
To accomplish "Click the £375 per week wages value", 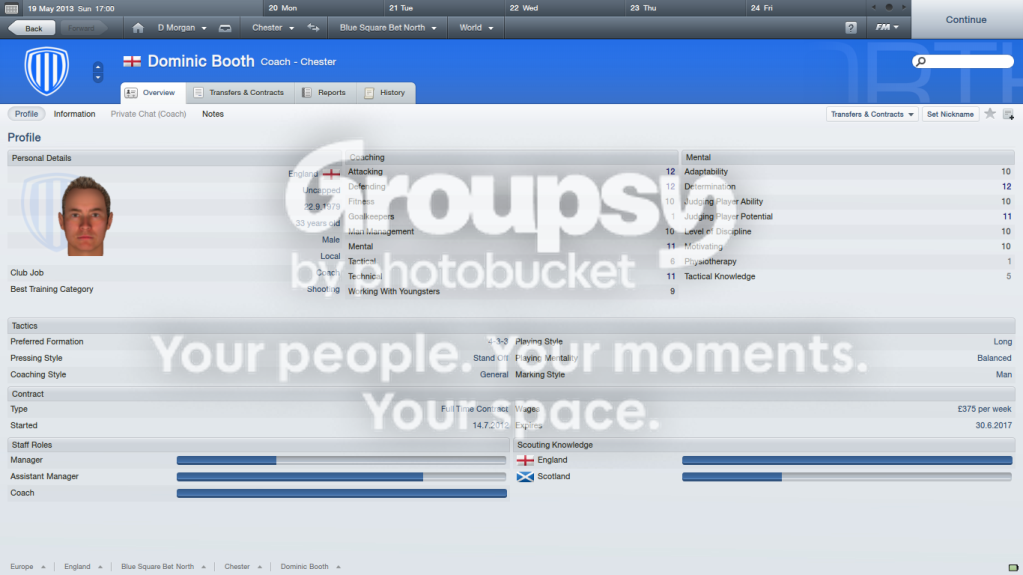I will [x=984, y=409].
